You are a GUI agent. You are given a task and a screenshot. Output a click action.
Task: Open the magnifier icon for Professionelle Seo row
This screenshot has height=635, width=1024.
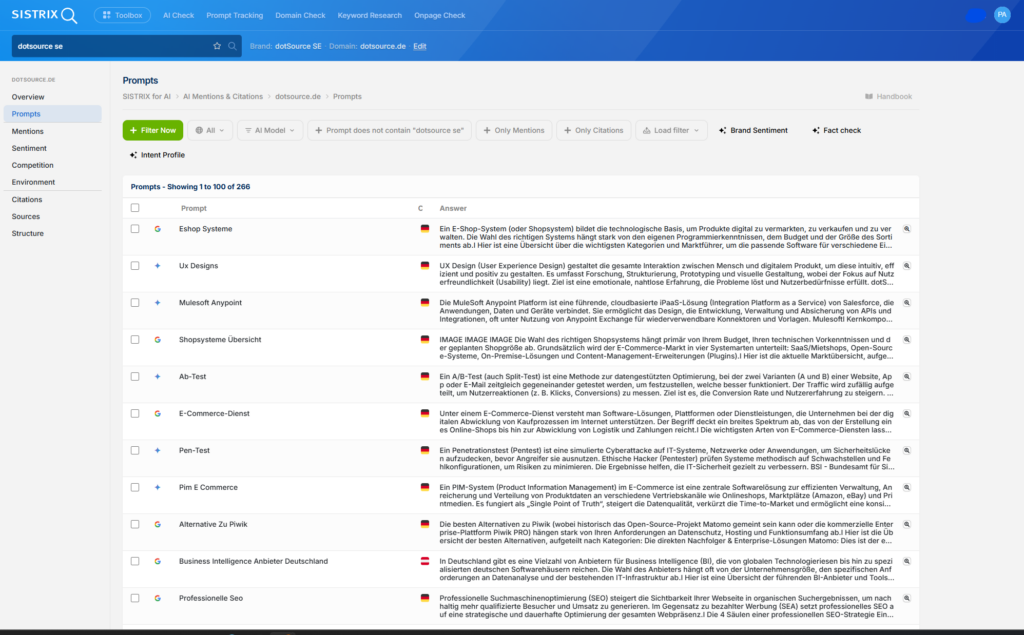coord(906,598)
